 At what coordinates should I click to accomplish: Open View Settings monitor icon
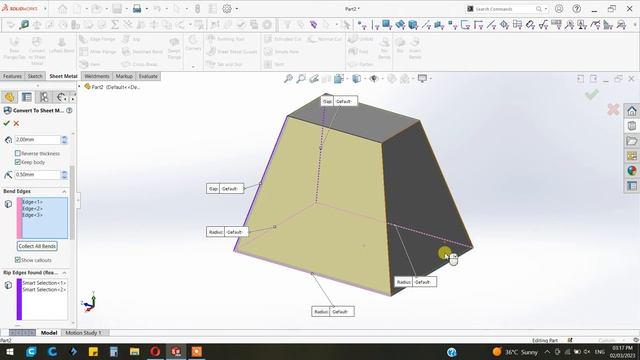(422, 78)
